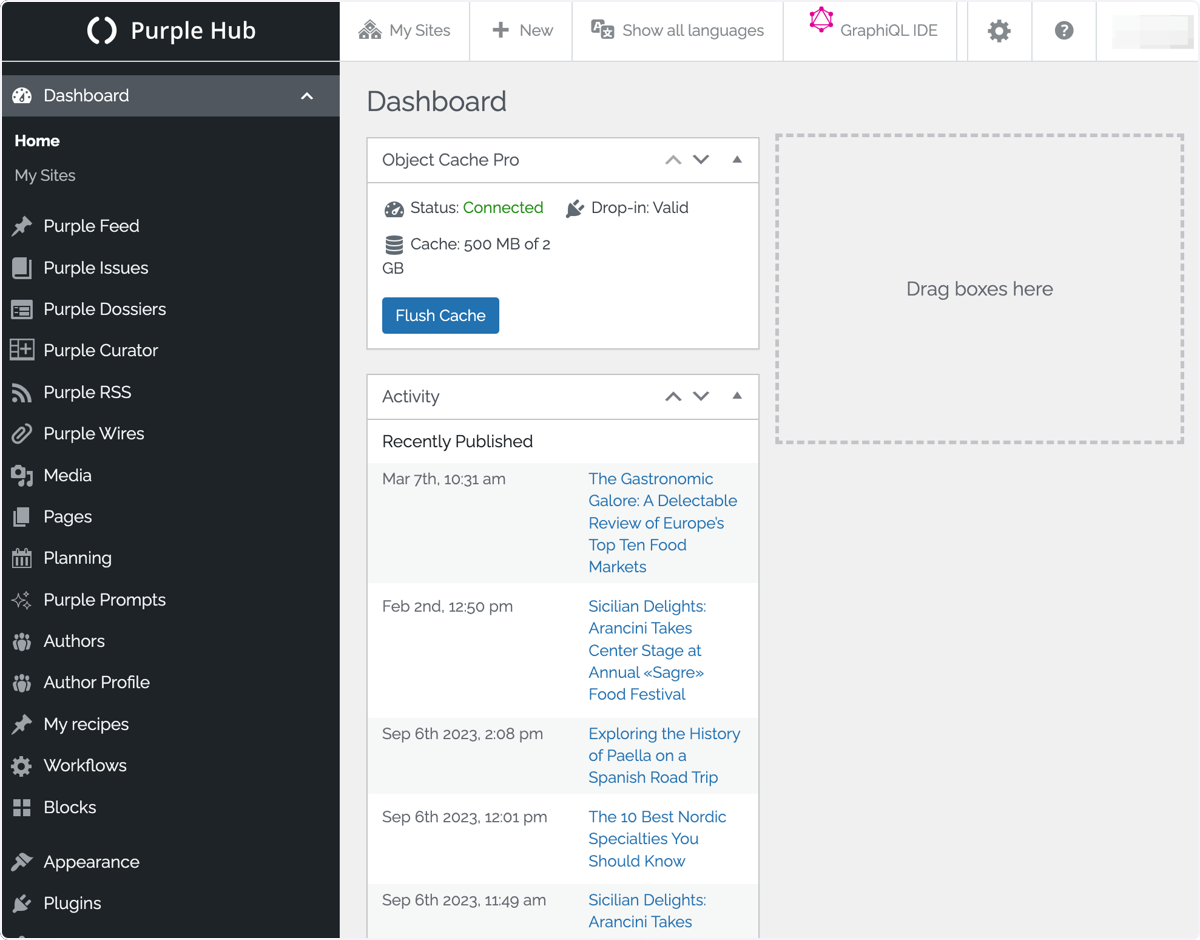The height and width of the screenshot is (940, 1200).
Task: Open settings with the top gear icon
Action: pyautogui.click(x=999, y=31)
